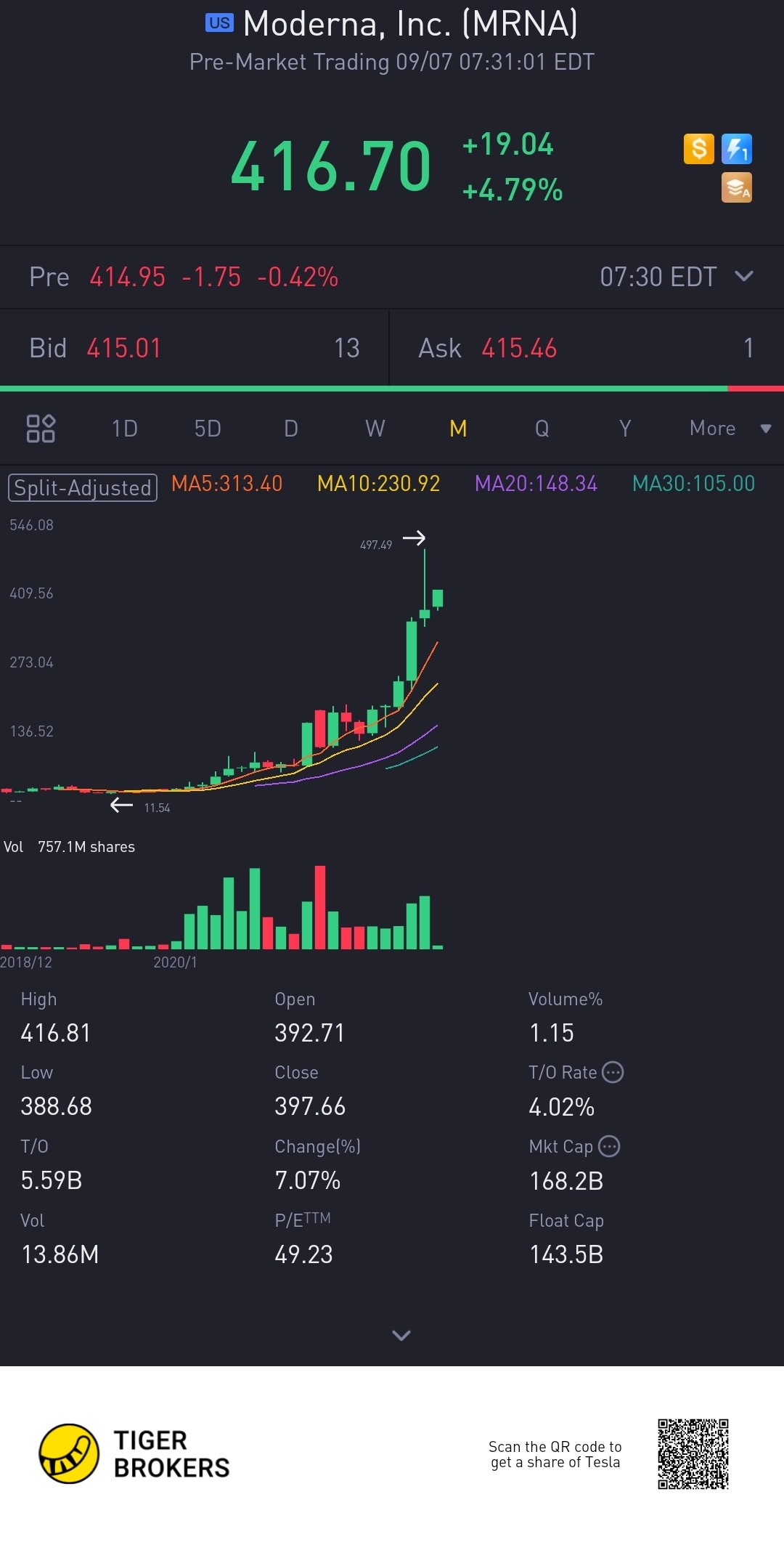
Task: Tap the US market flag badge
Action: [x=219, y=23]
